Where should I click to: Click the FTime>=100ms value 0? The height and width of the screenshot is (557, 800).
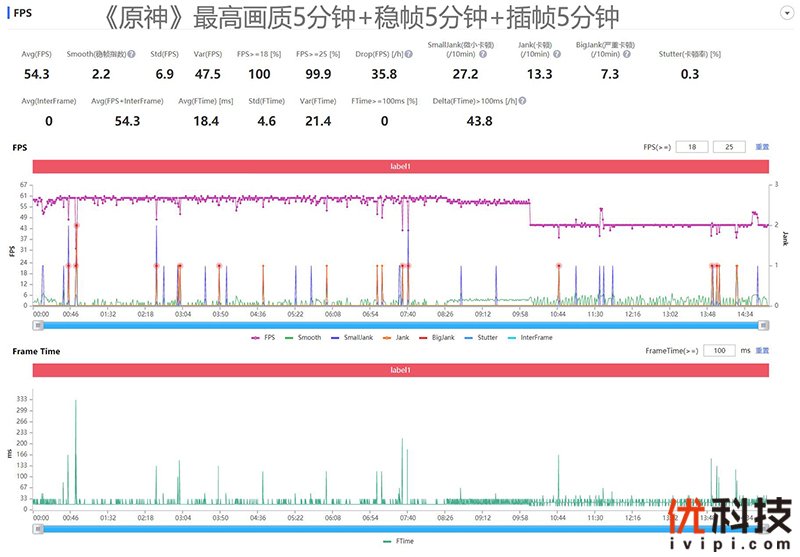pyautogui.click(x=385, y=121)
